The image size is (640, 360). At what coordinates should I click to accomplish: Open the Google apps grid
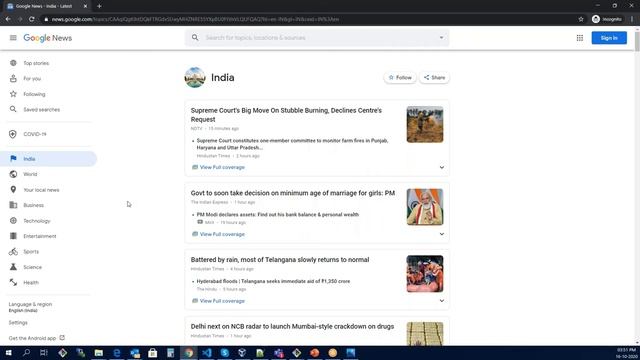[x=580, y=38]
